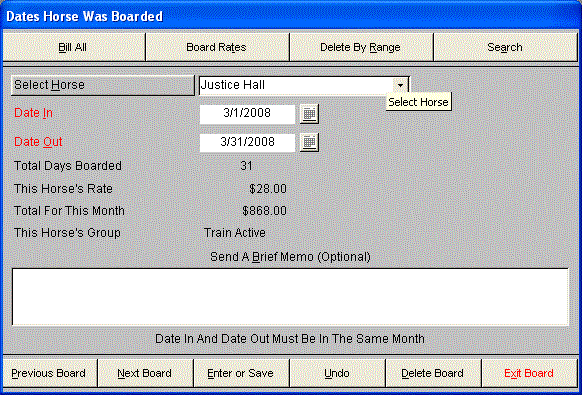Go to Next Board record

tap(145, 373)
